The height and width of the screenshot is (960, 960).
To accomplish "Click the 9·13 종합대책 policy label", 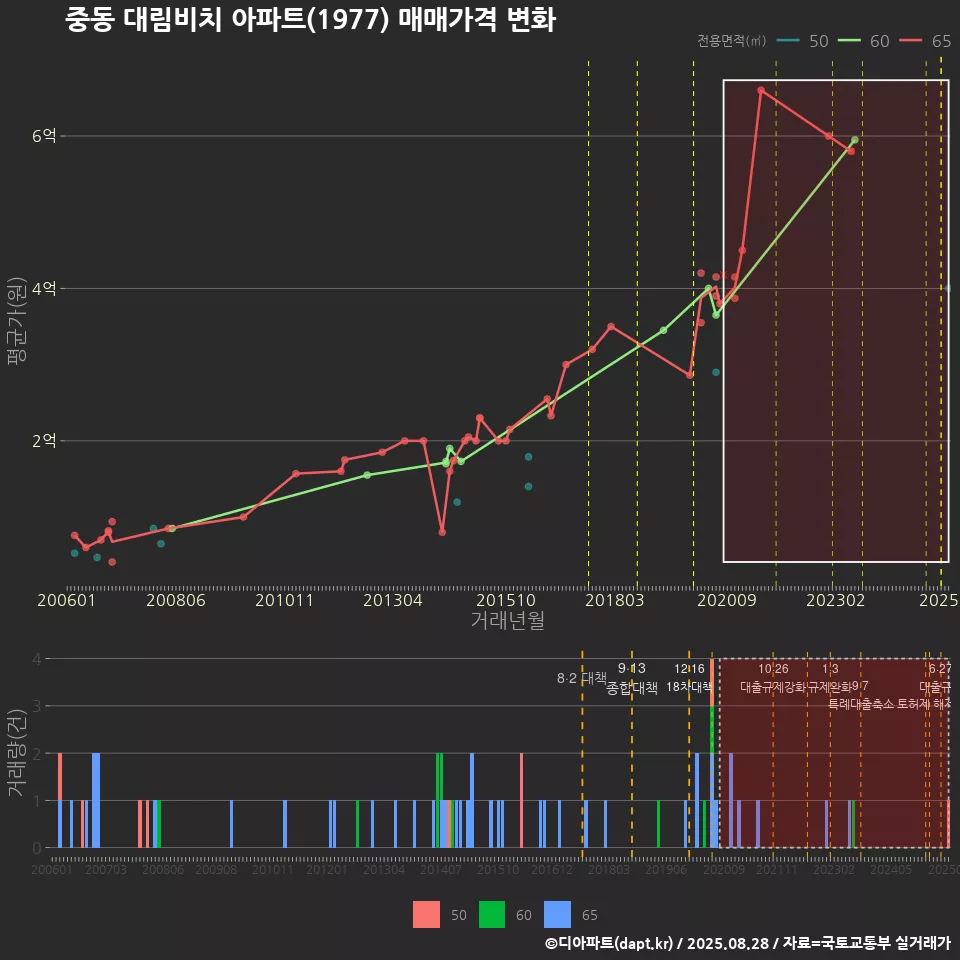I will (x=632, y=679).
